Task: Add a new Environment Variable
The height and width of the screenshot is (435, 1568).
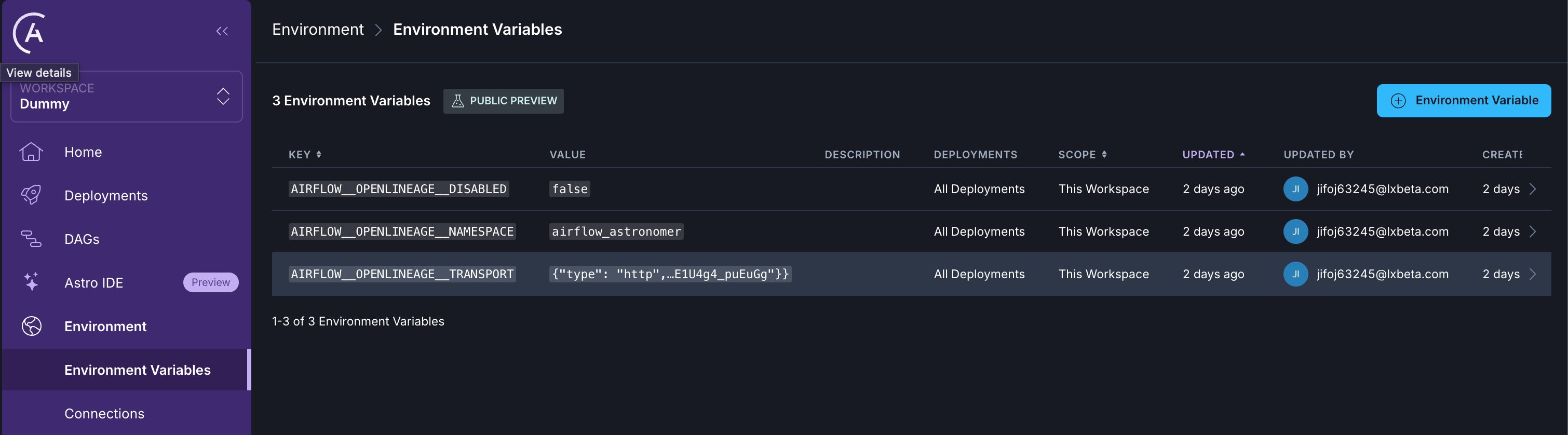Action: pos(1463,100)
